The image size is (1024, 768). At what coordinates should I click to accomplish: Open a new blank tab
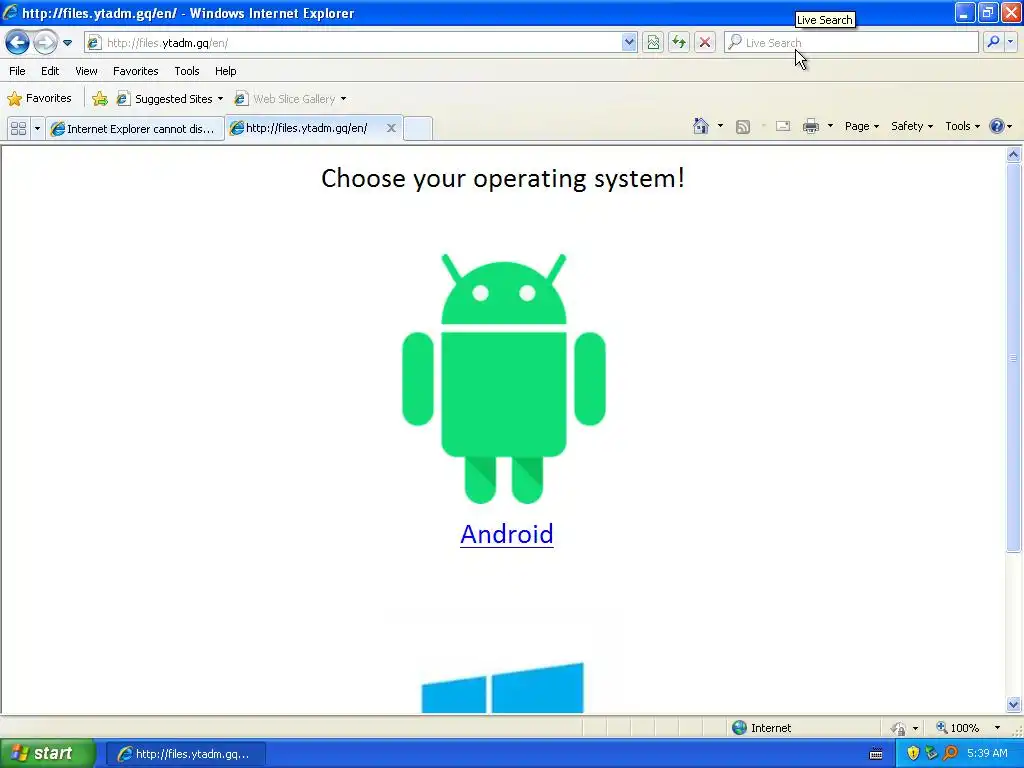[417, 129]
